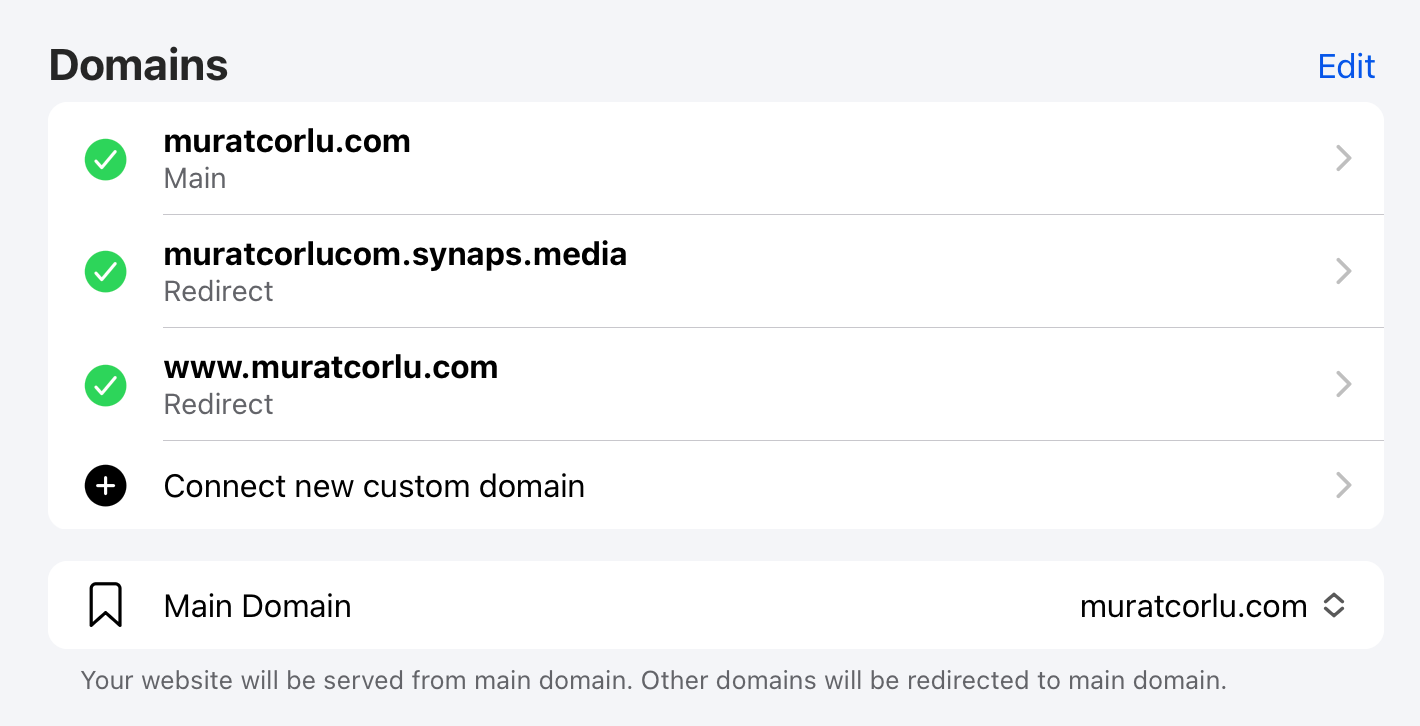The height and width of the screenshot is (726, 1420).
Task: Click chevron on Connect new custom domain
Action: pos(1344,486)
